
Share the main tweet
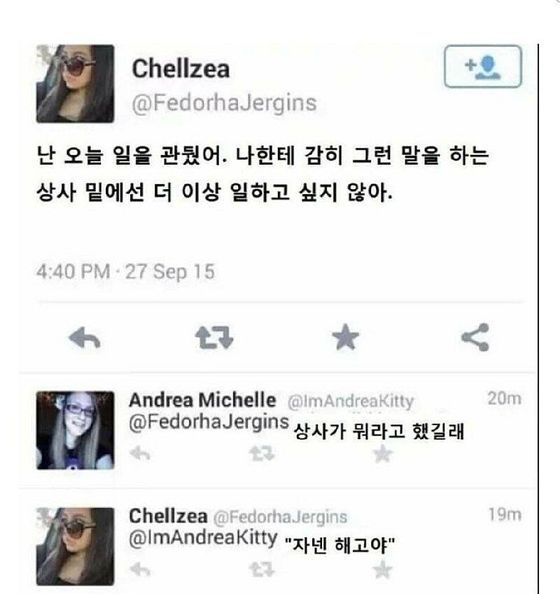[x=475, y=337]
